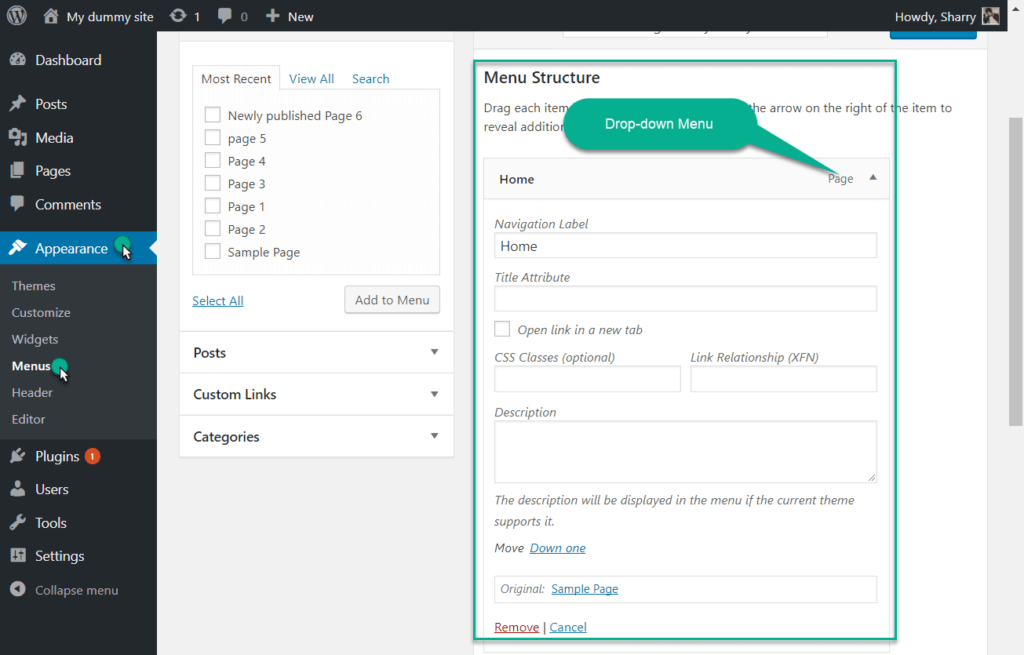The width and height of the screenshot is (1024, 655).
Task: Click the Home menu item title bar
Action: 686,179
